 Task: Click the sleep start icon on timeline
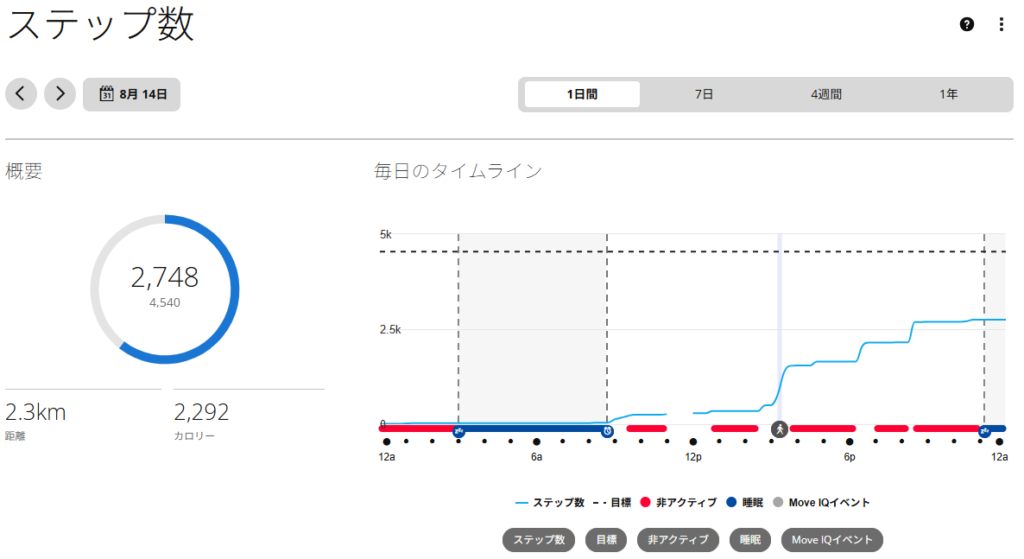458,431
